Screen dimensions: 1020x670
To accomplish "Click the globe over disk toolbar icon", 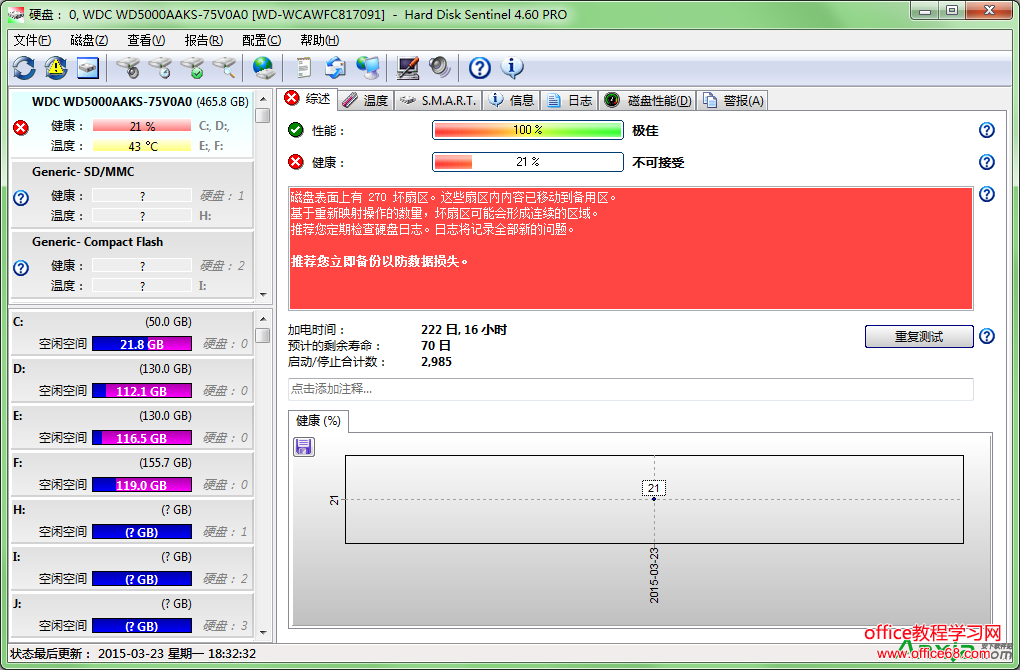I will [x=263, y=68].
